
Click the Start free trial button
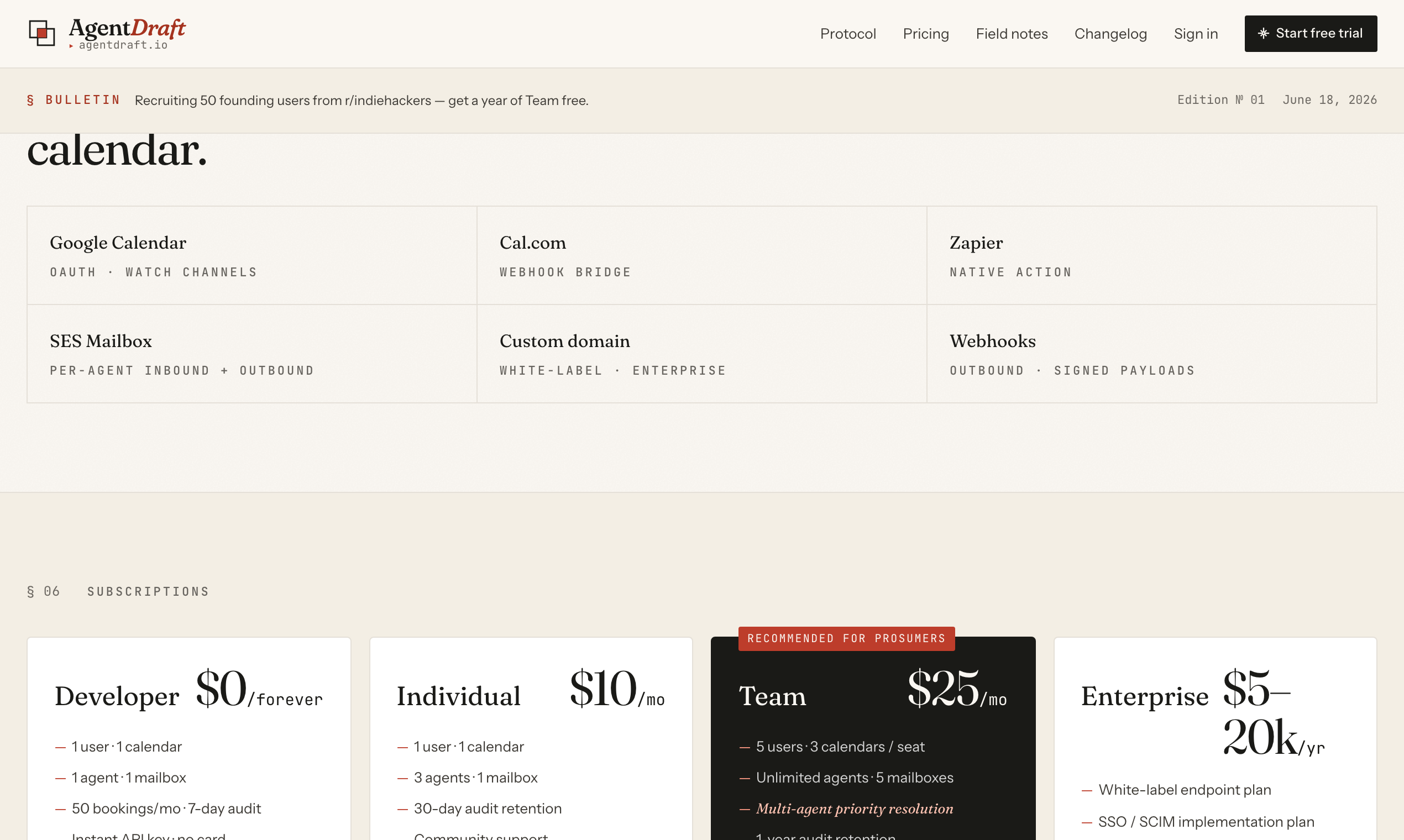(1310, 33)
